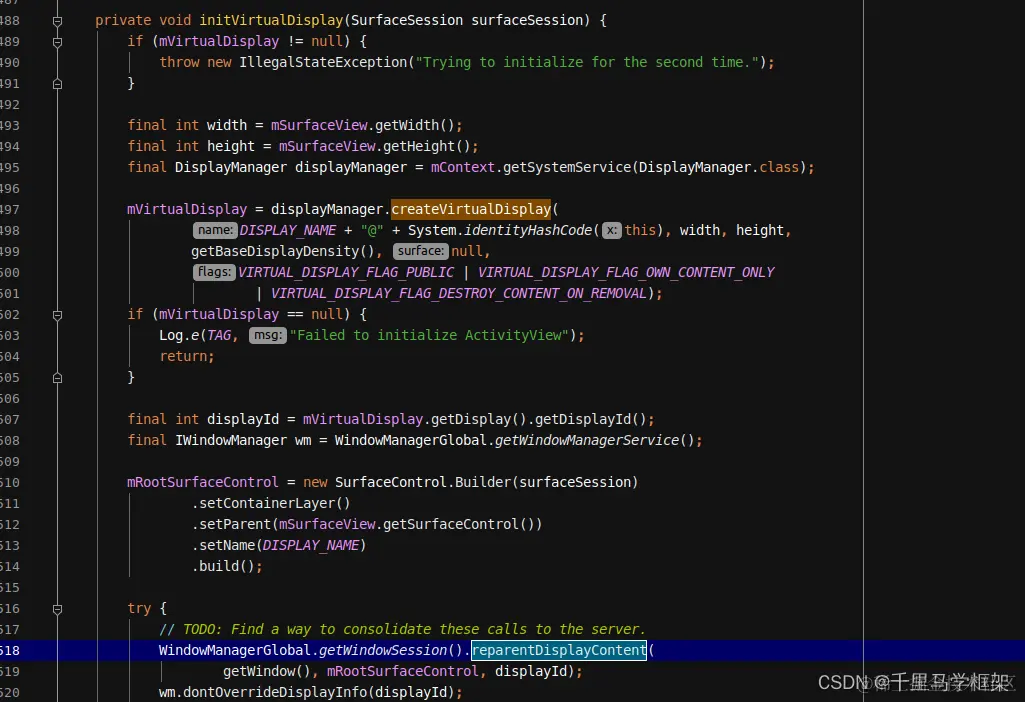Click the 'try' keyword
Screen dimensions: 1025x702
click(139, 609)
